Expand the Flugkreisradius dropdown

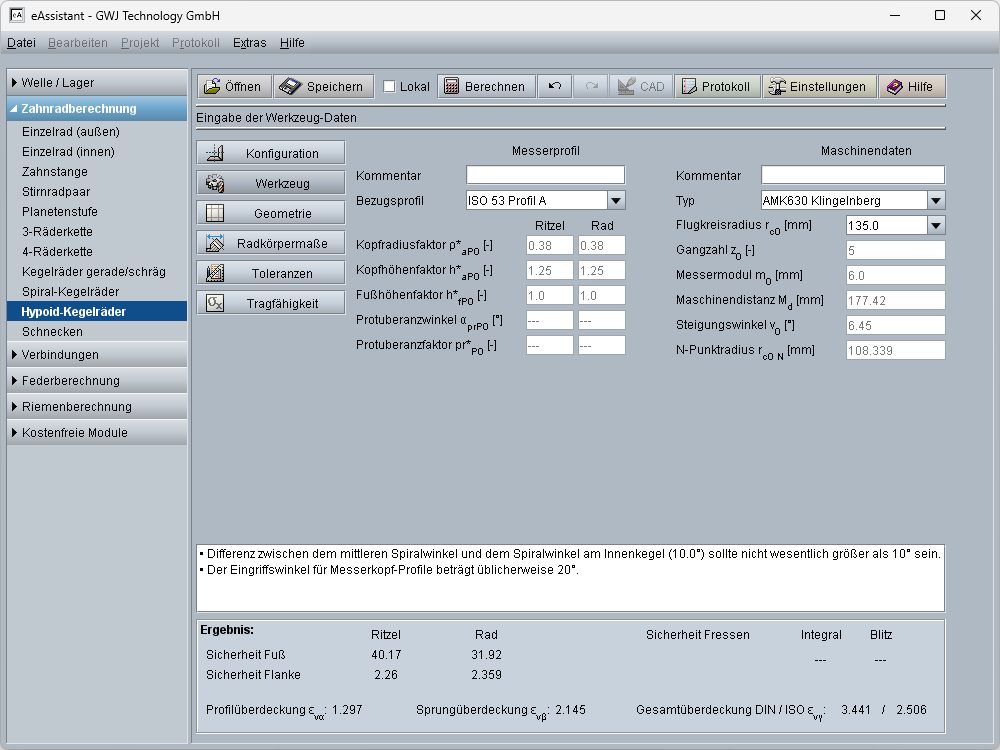tap(935, 225)
